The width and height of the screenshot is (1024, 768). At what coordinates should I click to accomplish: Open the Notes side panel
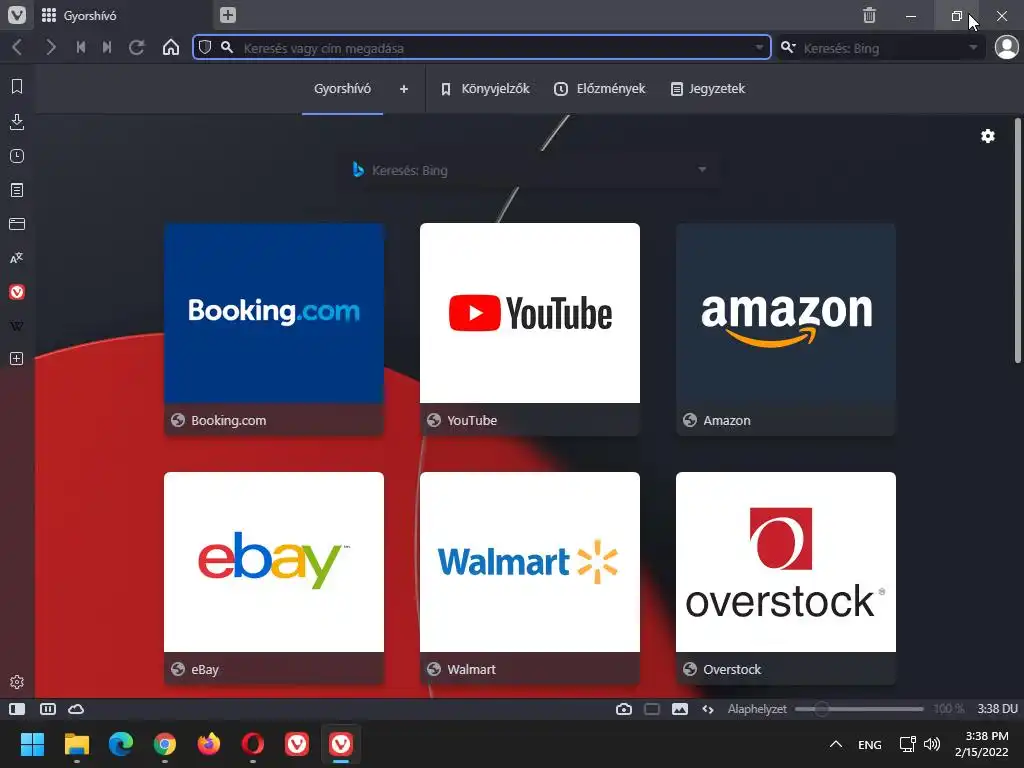[x=17, y=190]
